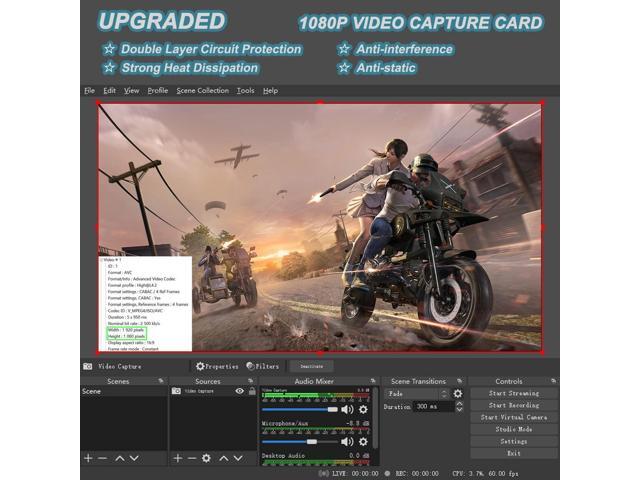Image resolution: width=640 pixels, height=480 pixels.
Task: Undock the Scenes panel
Action: coord(161,381)
